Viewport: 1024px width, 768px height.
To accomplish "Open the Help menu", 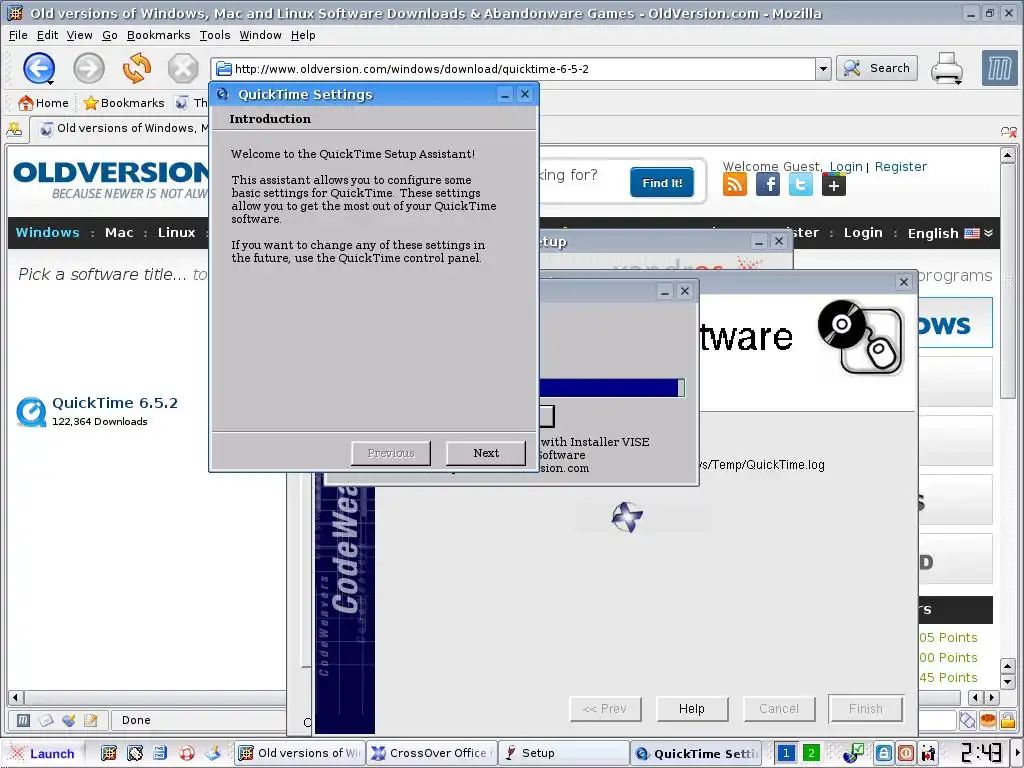I will point(303,35).
